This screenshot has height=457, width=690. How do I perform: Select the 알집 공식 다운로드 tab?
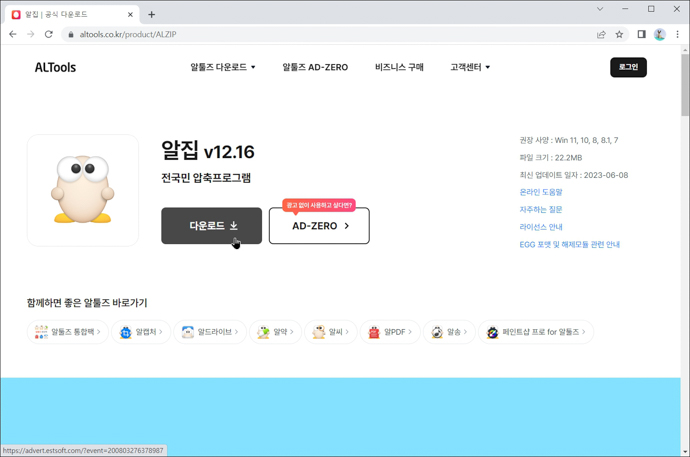73,15
